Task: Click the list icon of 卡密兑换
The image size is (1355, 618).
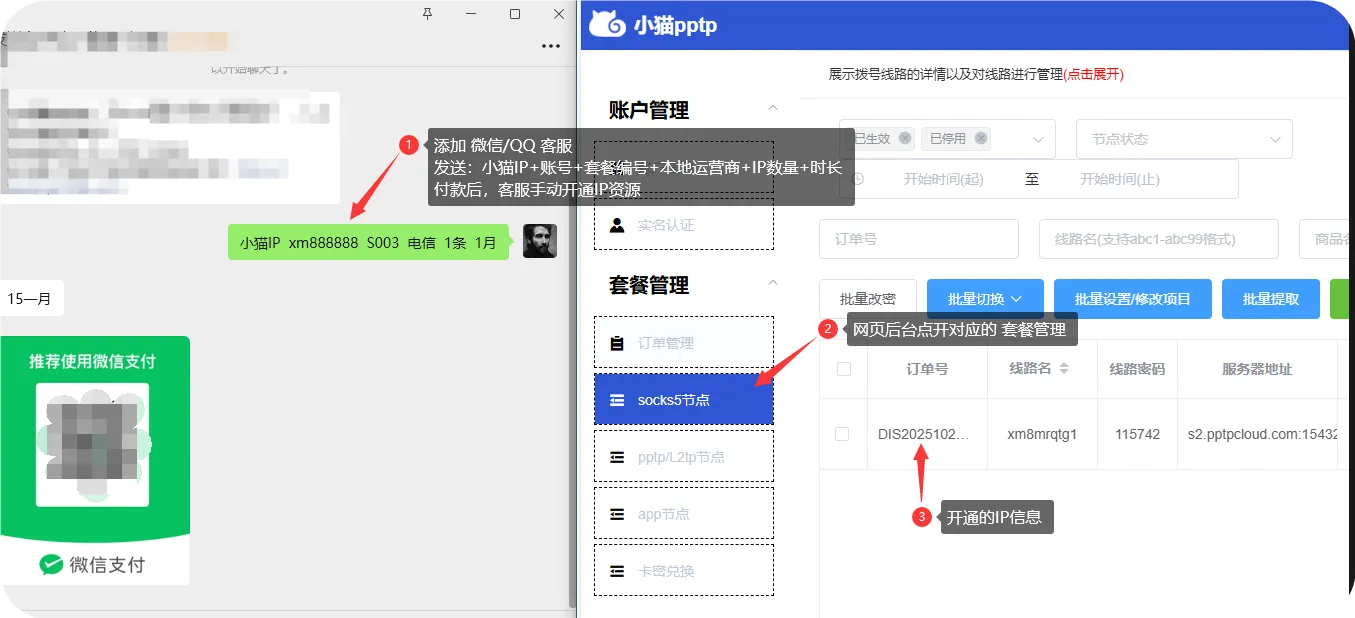Action: [617, 571]
